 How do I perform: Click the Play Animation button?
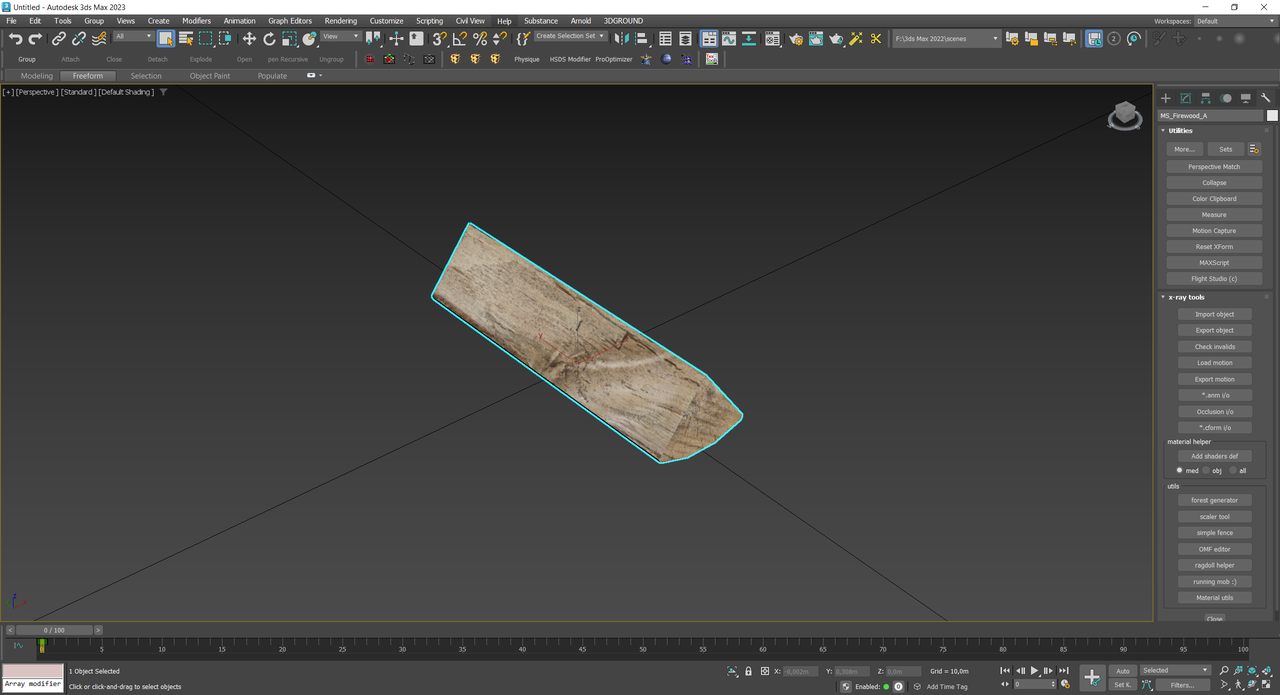1034,671
